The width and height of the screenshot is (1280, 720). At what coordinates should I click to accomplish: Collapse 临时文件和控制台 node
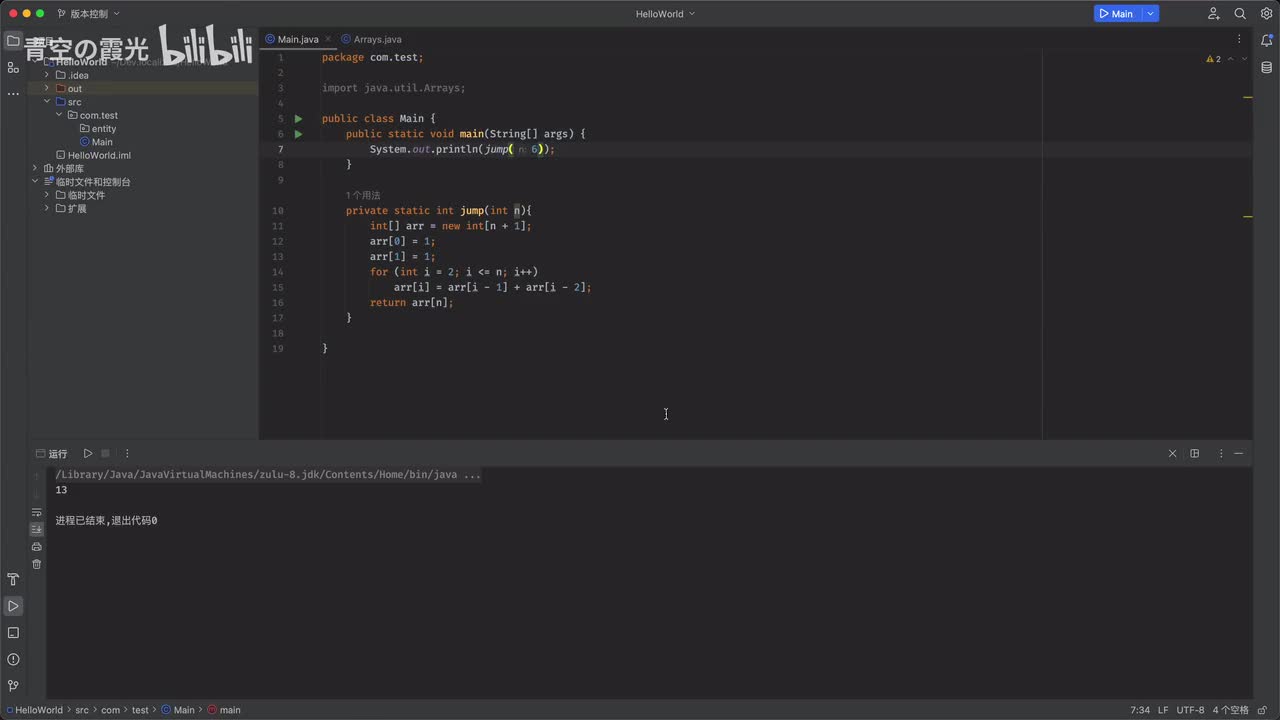click(35, 182)
